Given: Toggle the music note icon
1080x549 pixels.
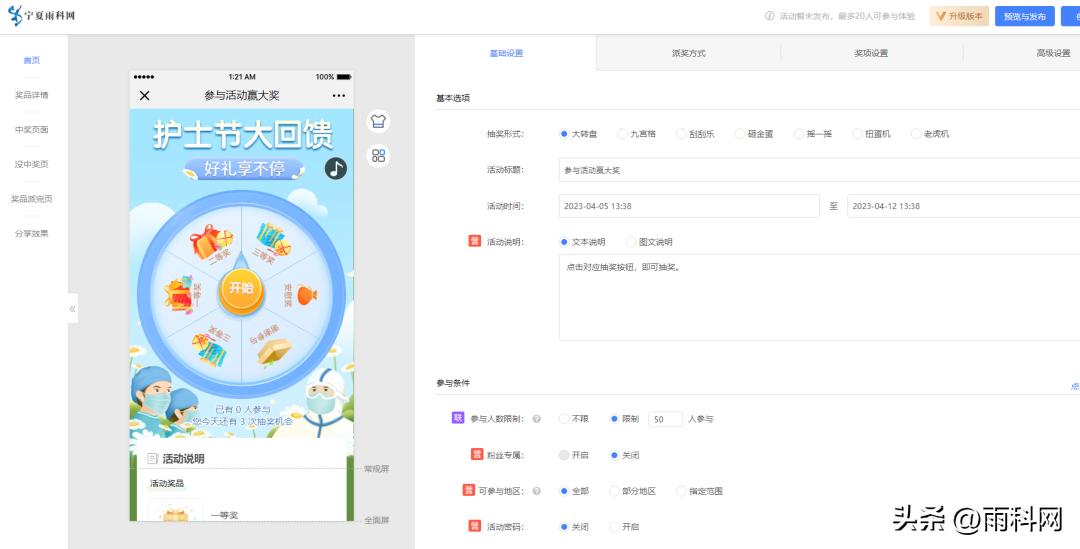Looking at the screenshot, I should [335, 168].
